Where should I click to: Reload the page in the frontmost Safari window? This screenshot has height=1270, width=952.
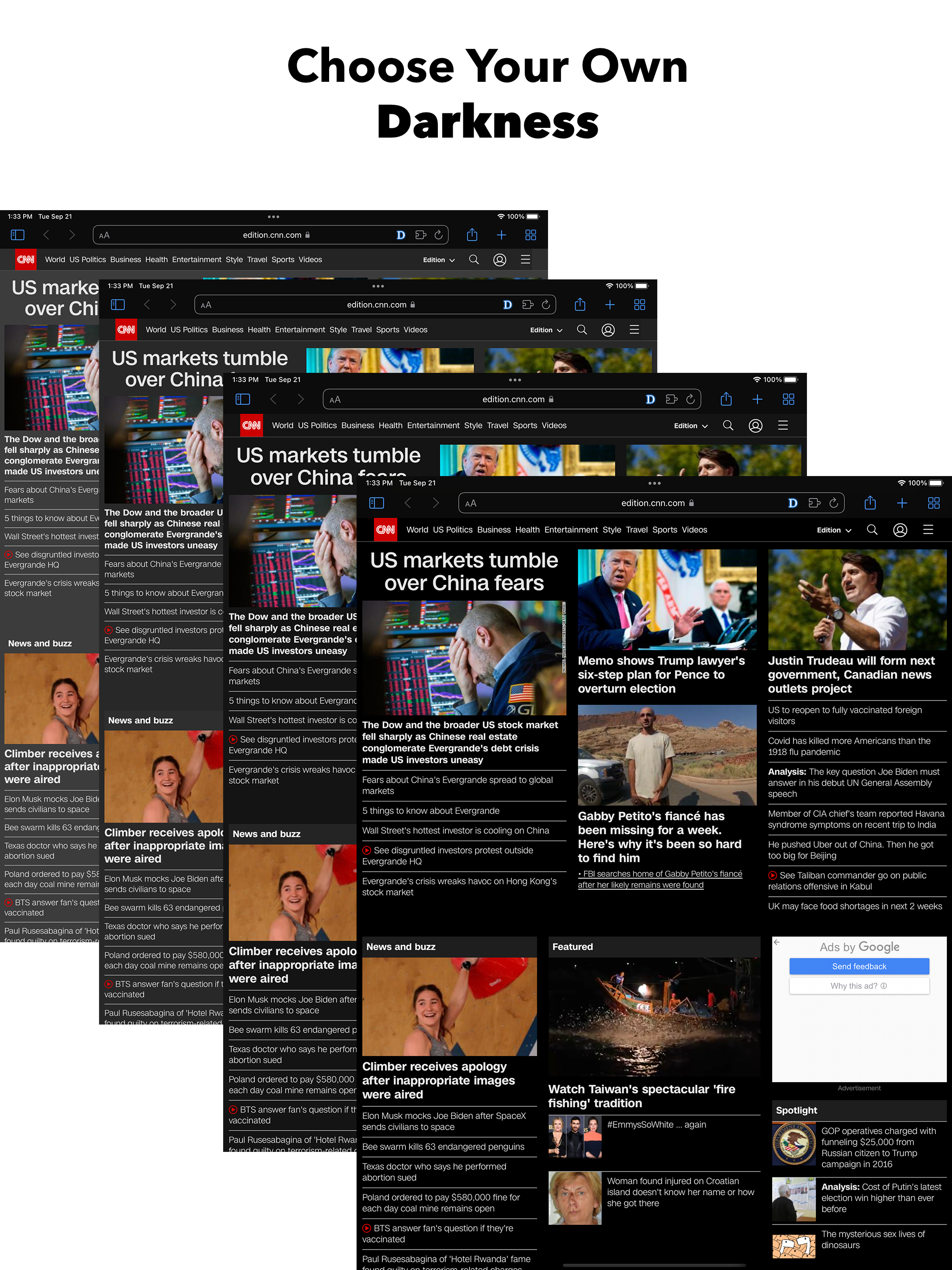pos(834,503)
